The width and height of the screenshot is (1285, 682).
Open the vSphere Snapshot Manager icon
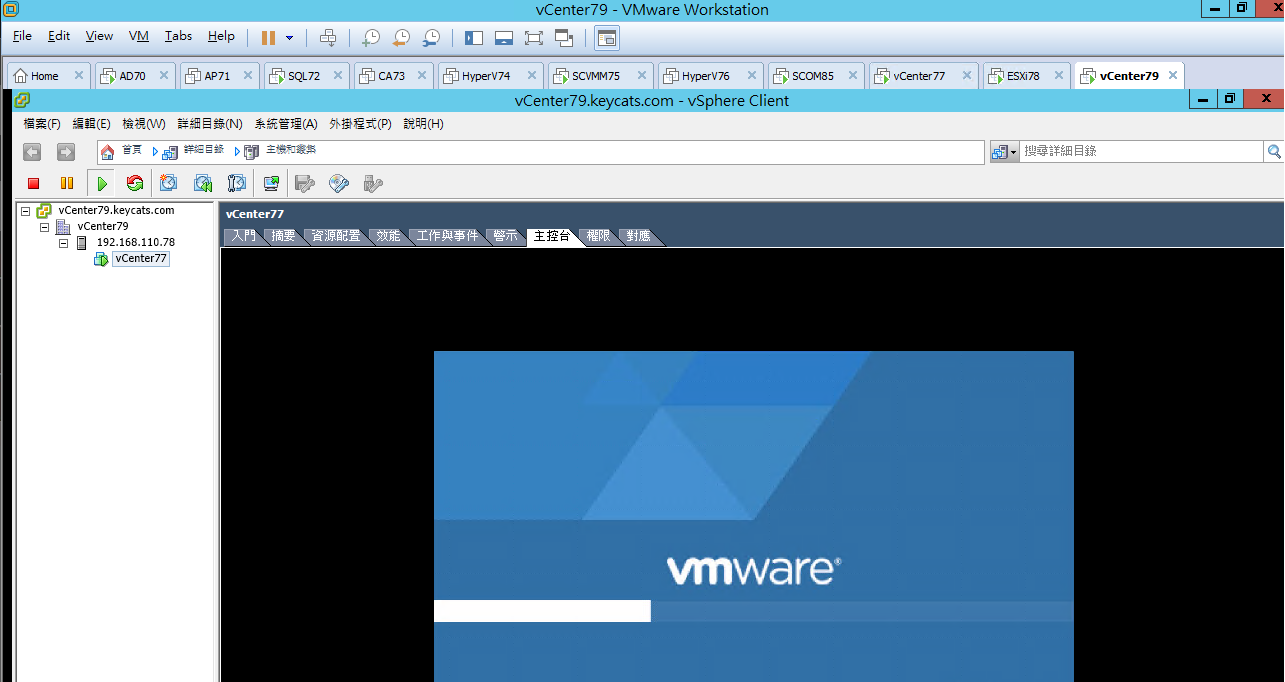tap(237, 183)
